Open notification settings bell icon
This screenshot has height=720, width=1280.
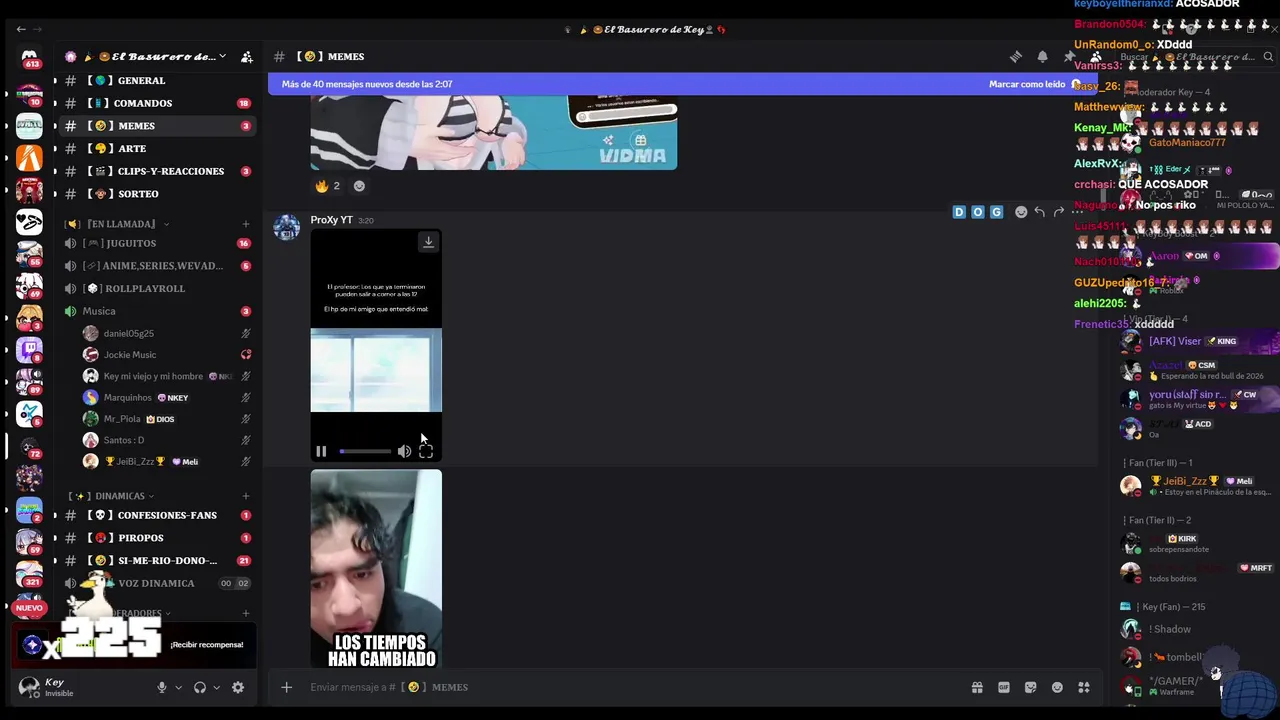click(1042, 57)
